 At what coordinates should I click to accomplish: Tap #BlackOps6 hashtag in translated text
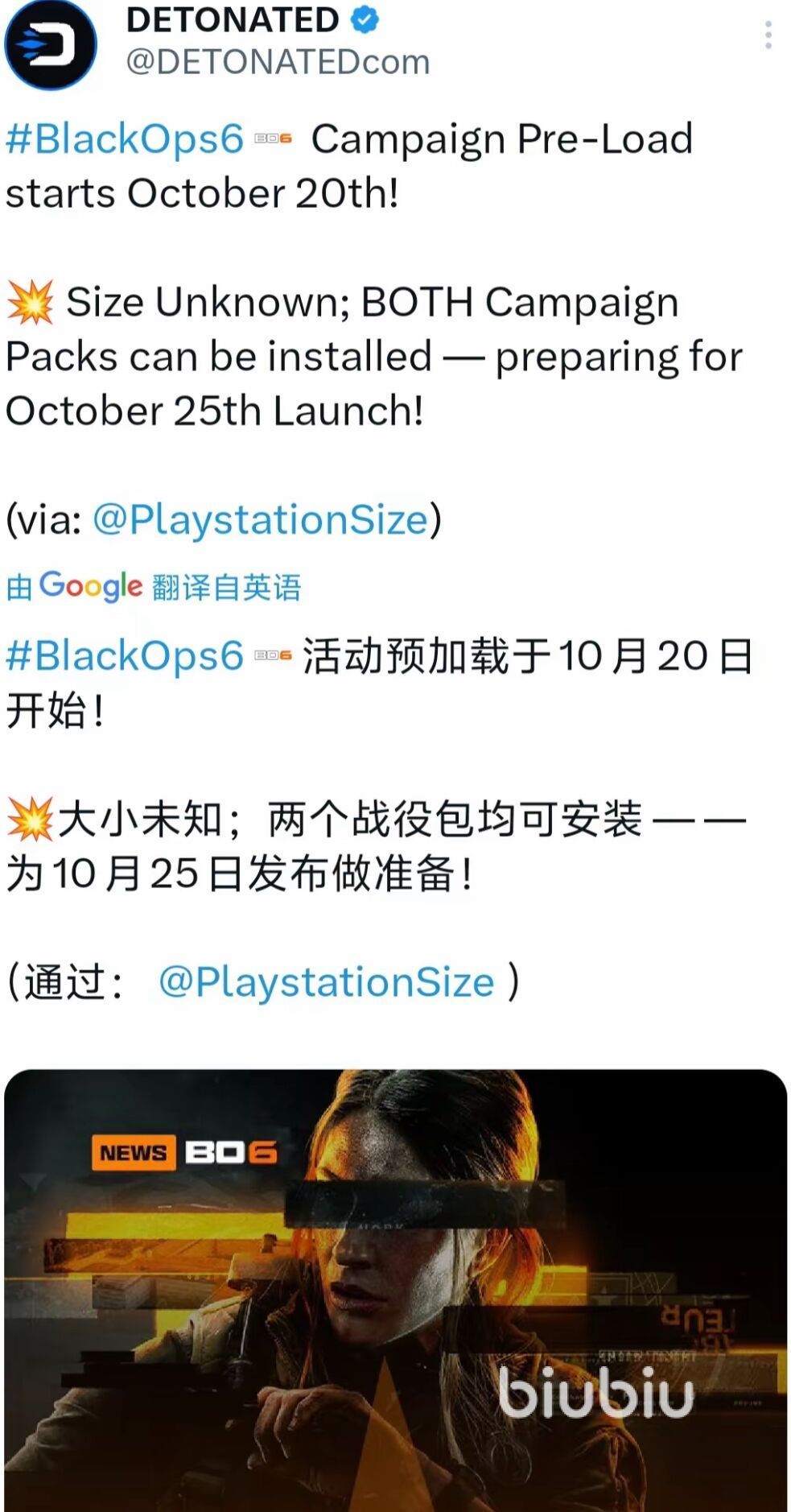pyautogui.click(x=125, y=655)
